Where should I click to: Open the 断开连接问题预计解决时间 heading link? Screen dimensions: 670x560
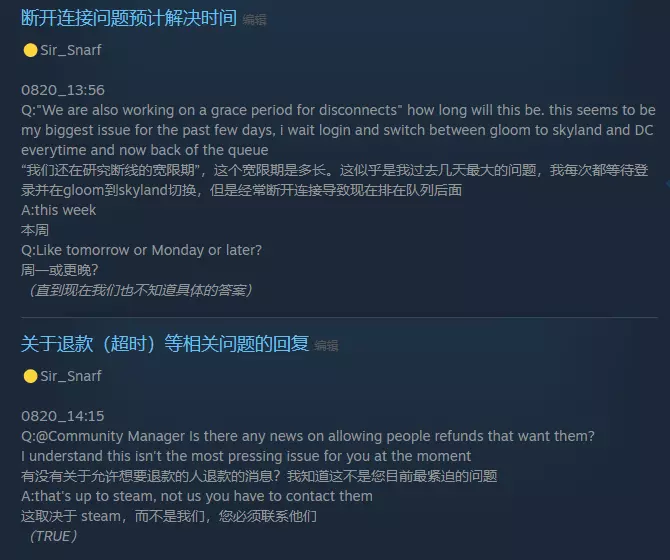click(129, 18)
